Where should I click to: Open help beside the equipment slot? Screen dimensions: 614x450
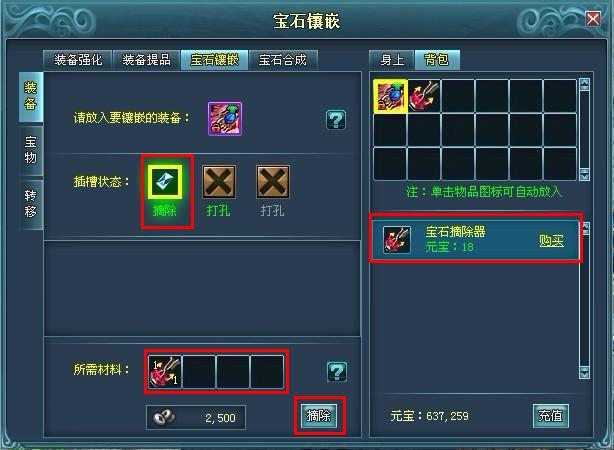(x=336, y=119)
